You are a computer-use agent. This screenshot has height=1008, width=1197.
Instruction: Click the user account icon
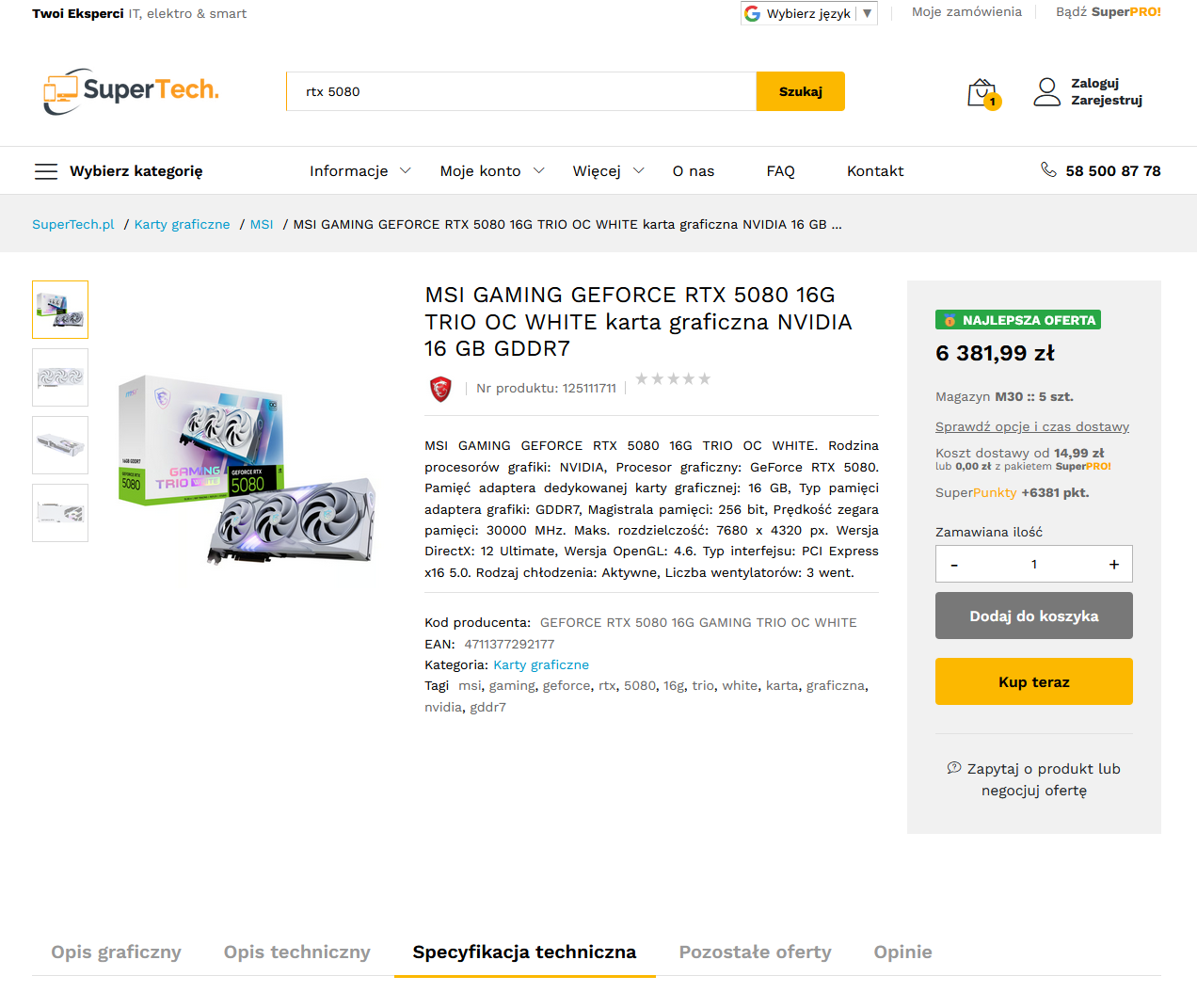[1046, 91]
